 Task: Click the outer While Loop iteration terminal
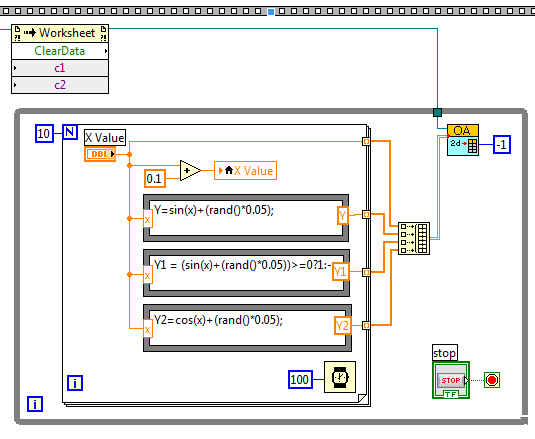(x=35, y=404)
